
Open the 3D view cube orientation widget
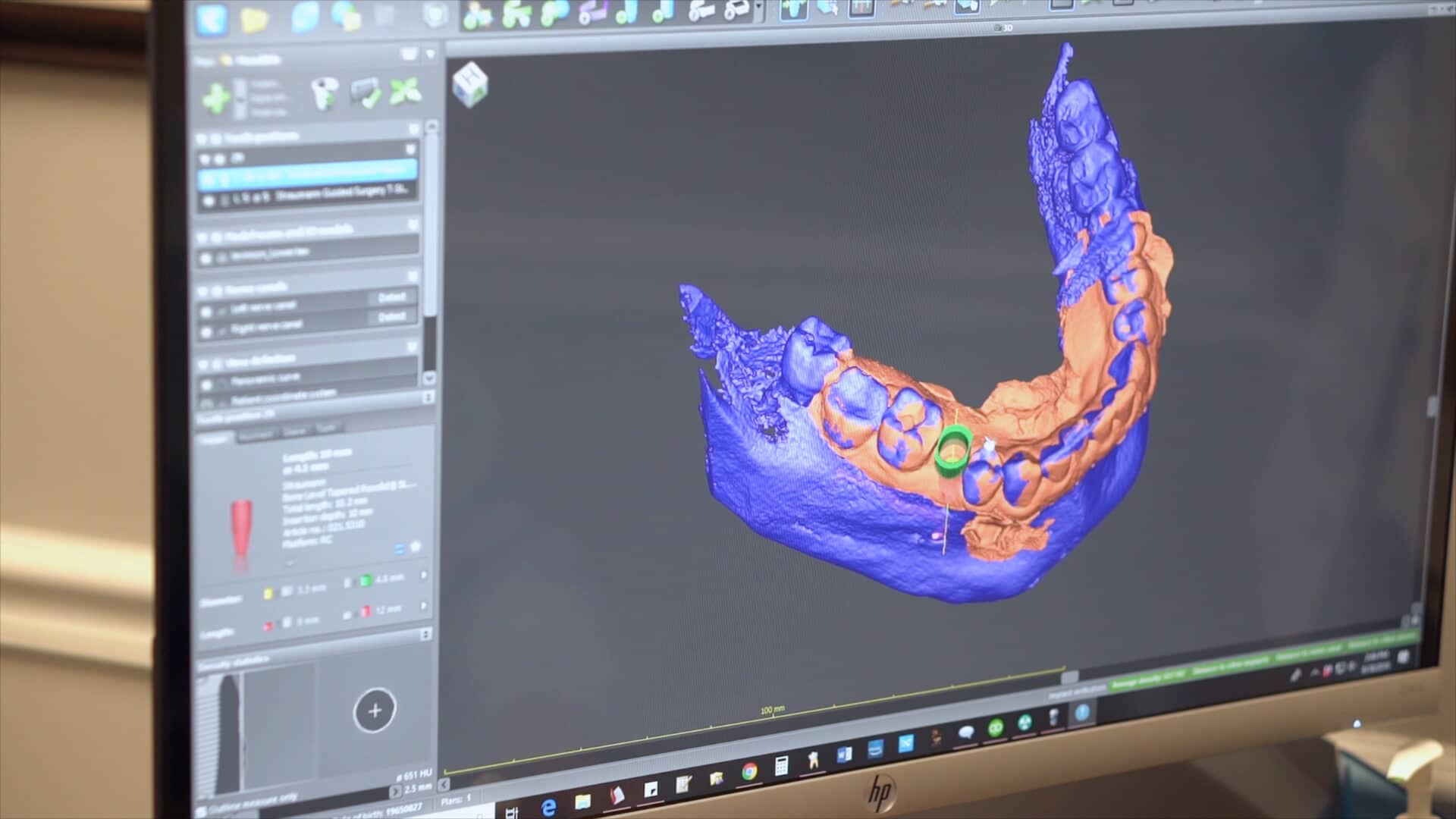pos(472,83)
